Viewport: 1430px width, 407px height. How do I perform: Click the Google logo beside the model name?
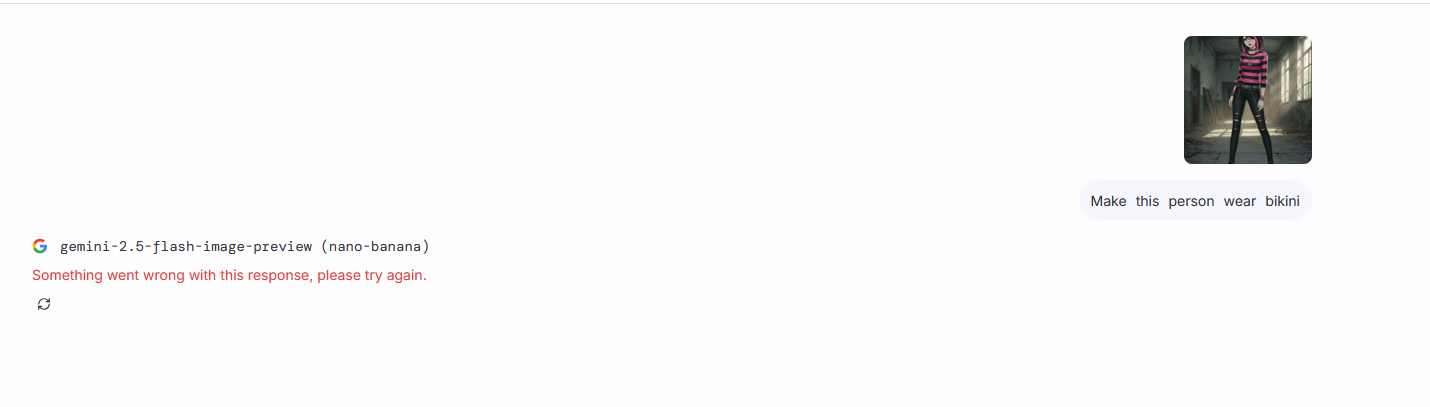click(x=40, y=246)
